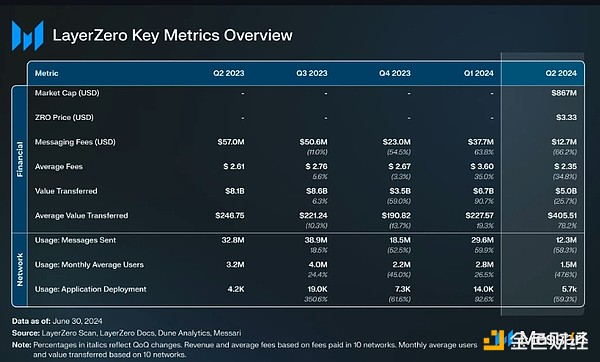This screenshot has height=362, width=600.
Task: Click Usage: Application Deployment row label
Action: tap(90, 289)
